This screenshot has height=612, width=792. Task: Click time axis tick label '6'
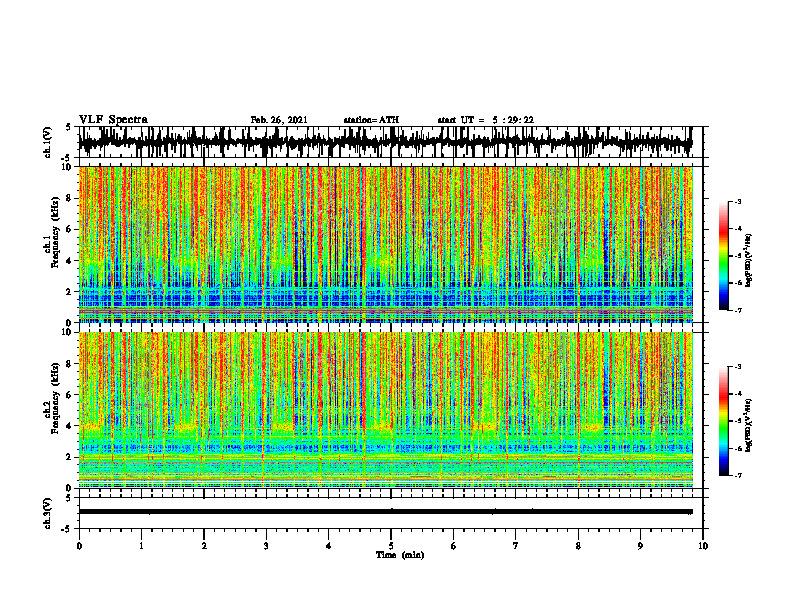(454, 546)
